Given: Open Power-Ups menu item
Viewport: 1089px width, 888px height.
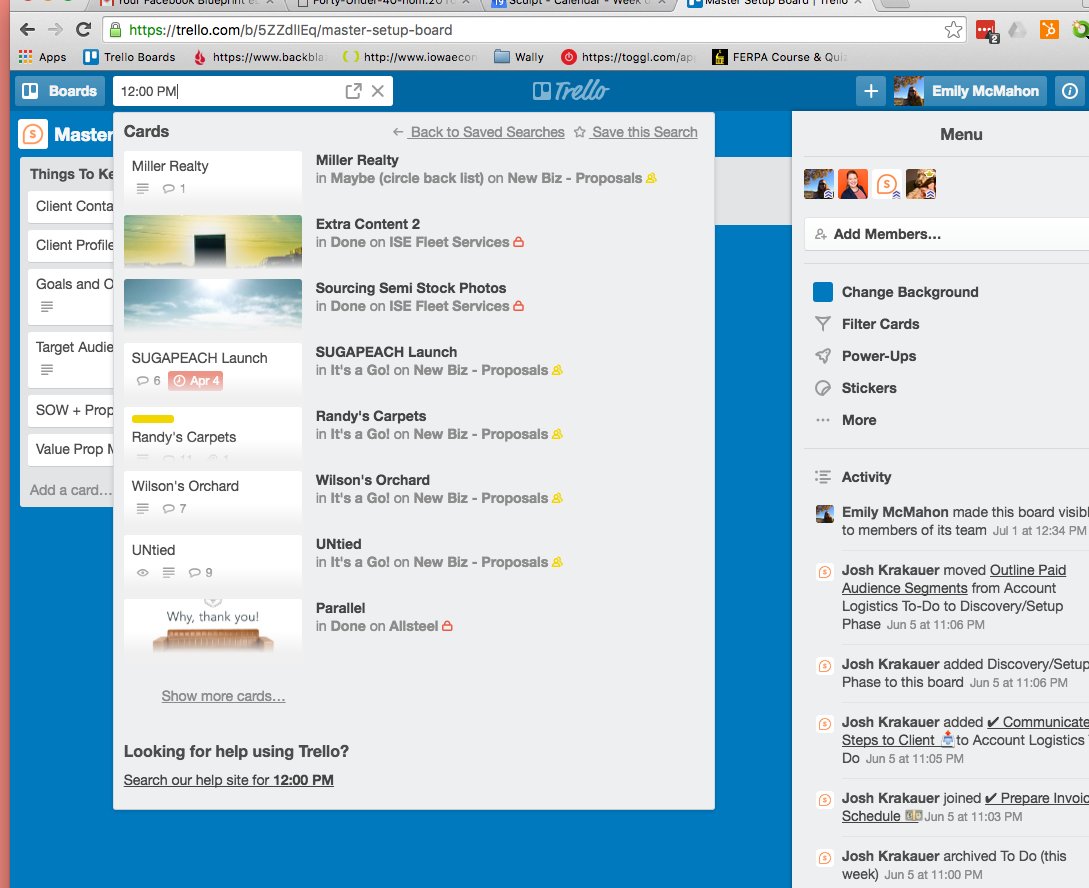Looking at the screenshot, I should [x=865, y=355].
